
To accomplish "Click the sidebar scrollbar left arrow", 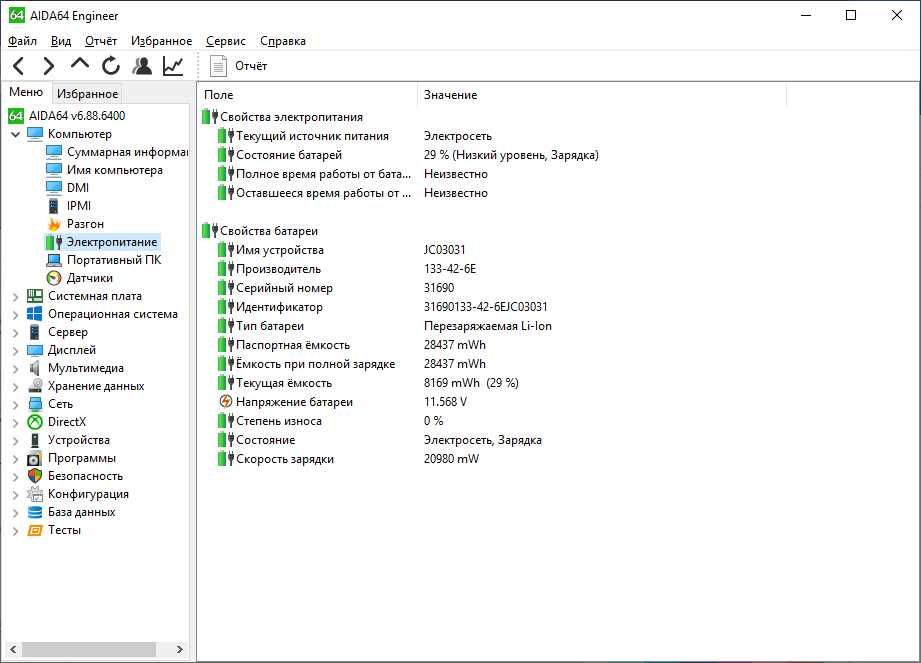I will [13, 649].
